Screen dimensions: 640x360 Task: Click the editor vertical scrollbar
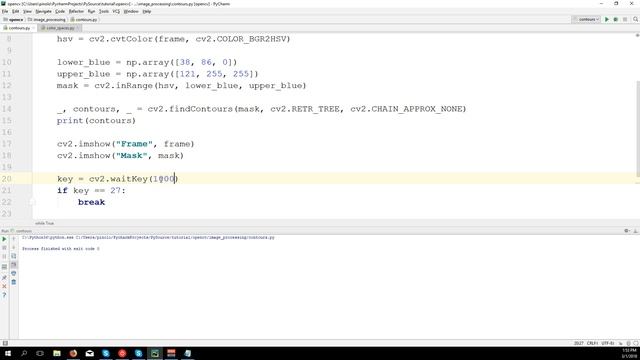click(638, 129)
